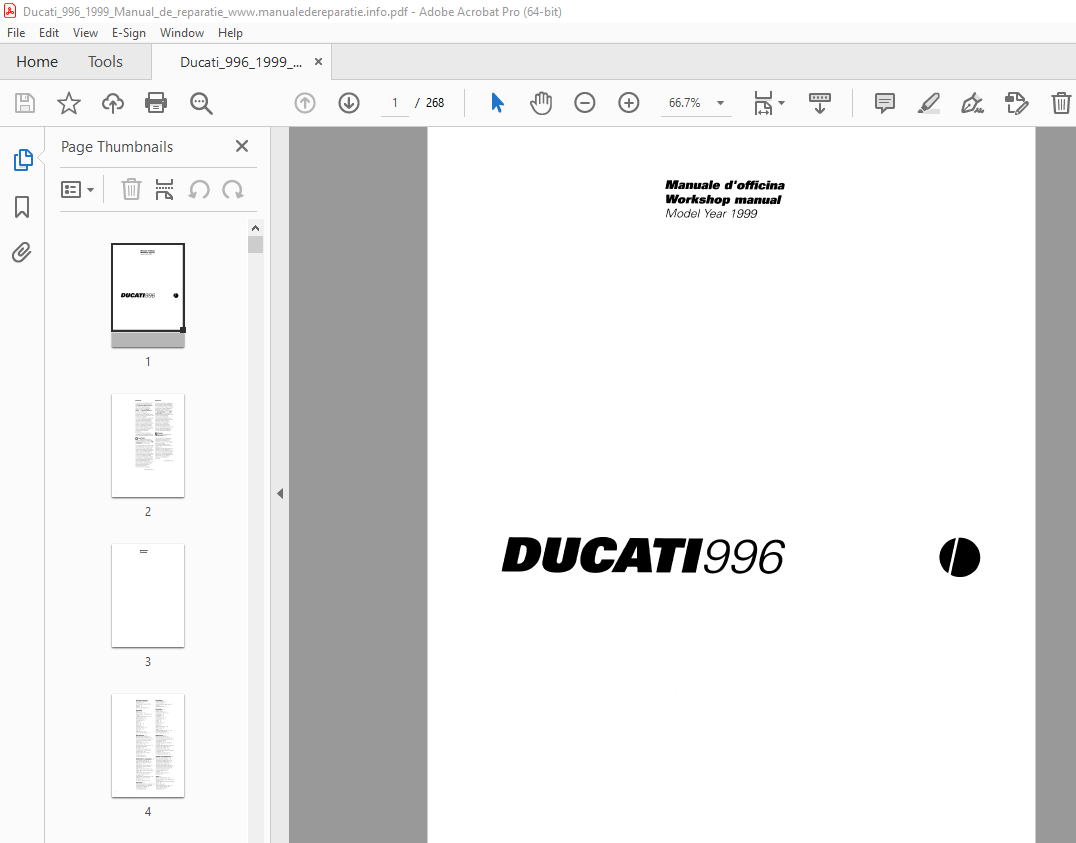Click thumbnails scrollbar up arrow
The width and height of the screenshot is (1076, 843).
point(255,228)
